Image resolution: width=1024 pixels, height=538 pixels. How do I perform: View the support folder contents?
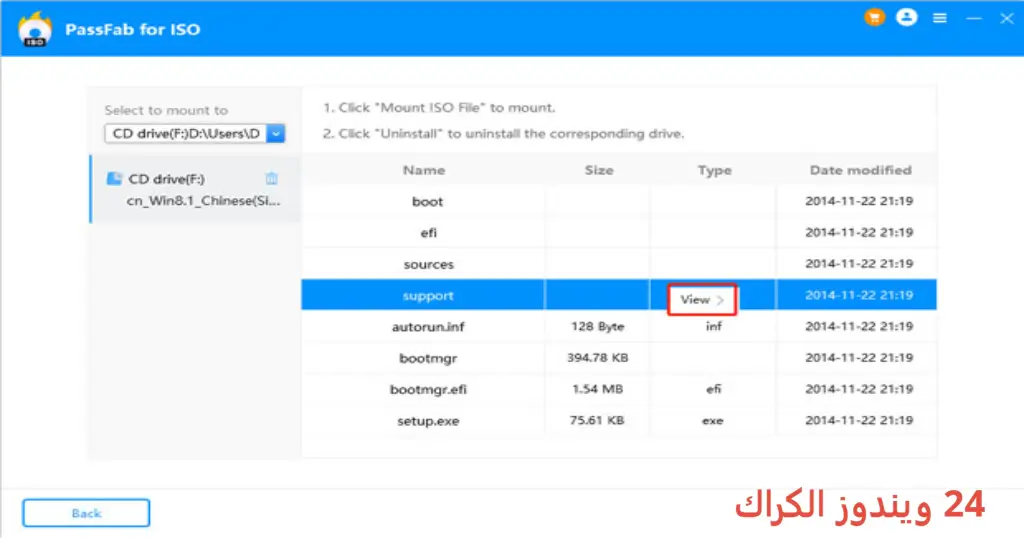tap(702, 300)
